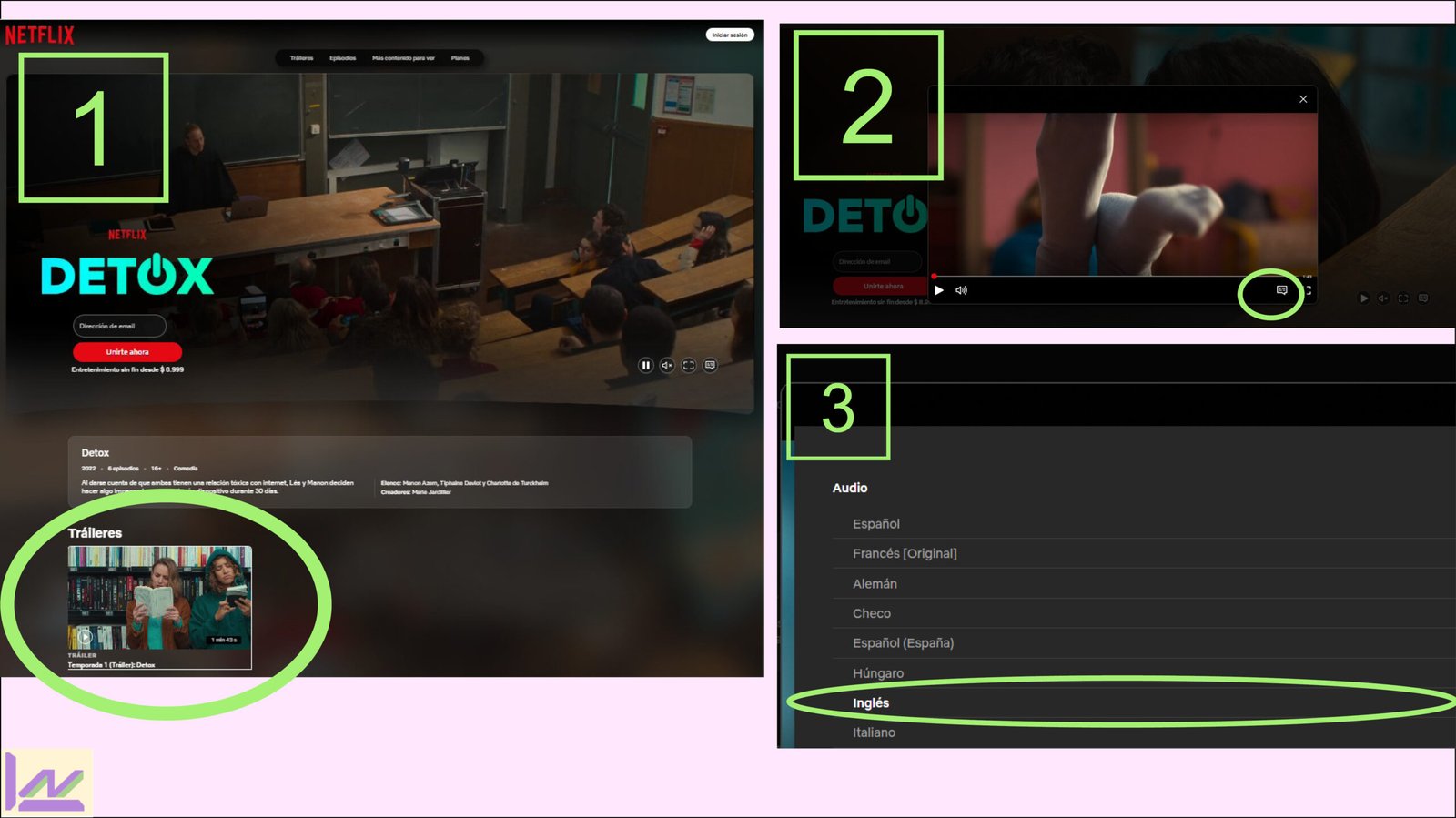The image size is (1456, 818).
Task: Click the Elenco cast line in the info card
Action: point(464,483)
